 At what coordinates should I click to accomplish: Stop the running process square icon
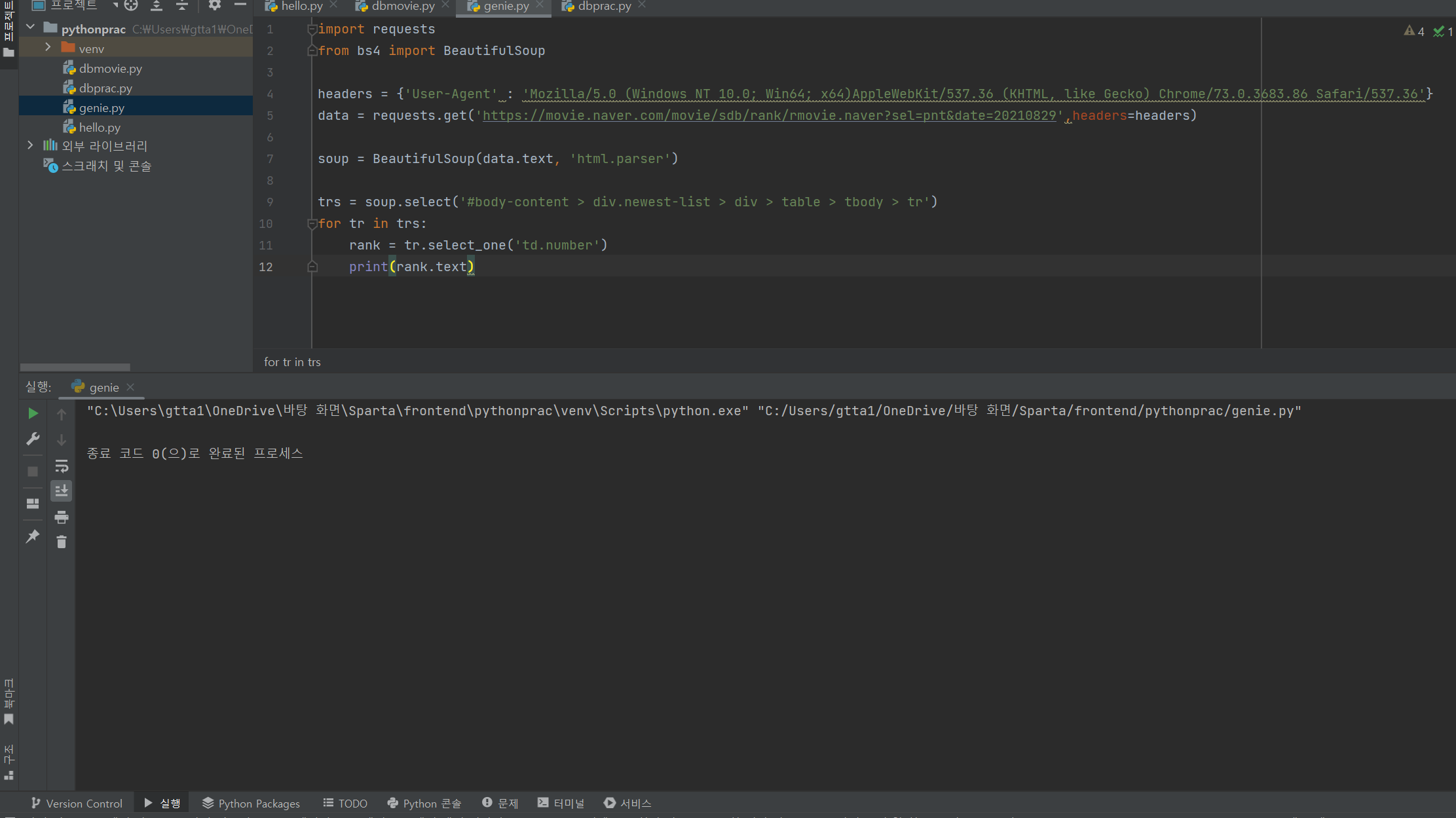[x=33, y=472]
